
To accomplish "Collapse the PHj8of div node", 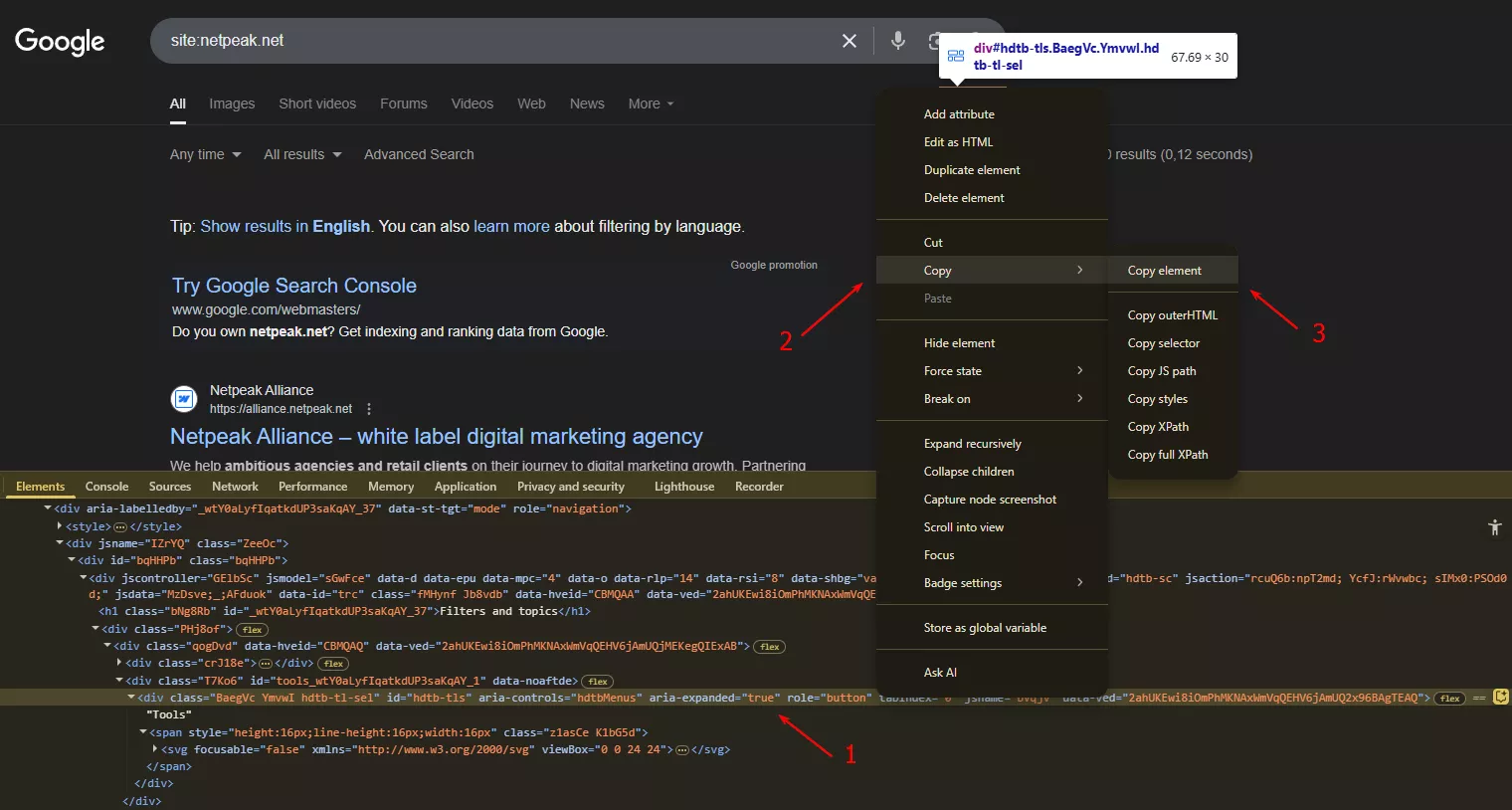I will 95,629.
